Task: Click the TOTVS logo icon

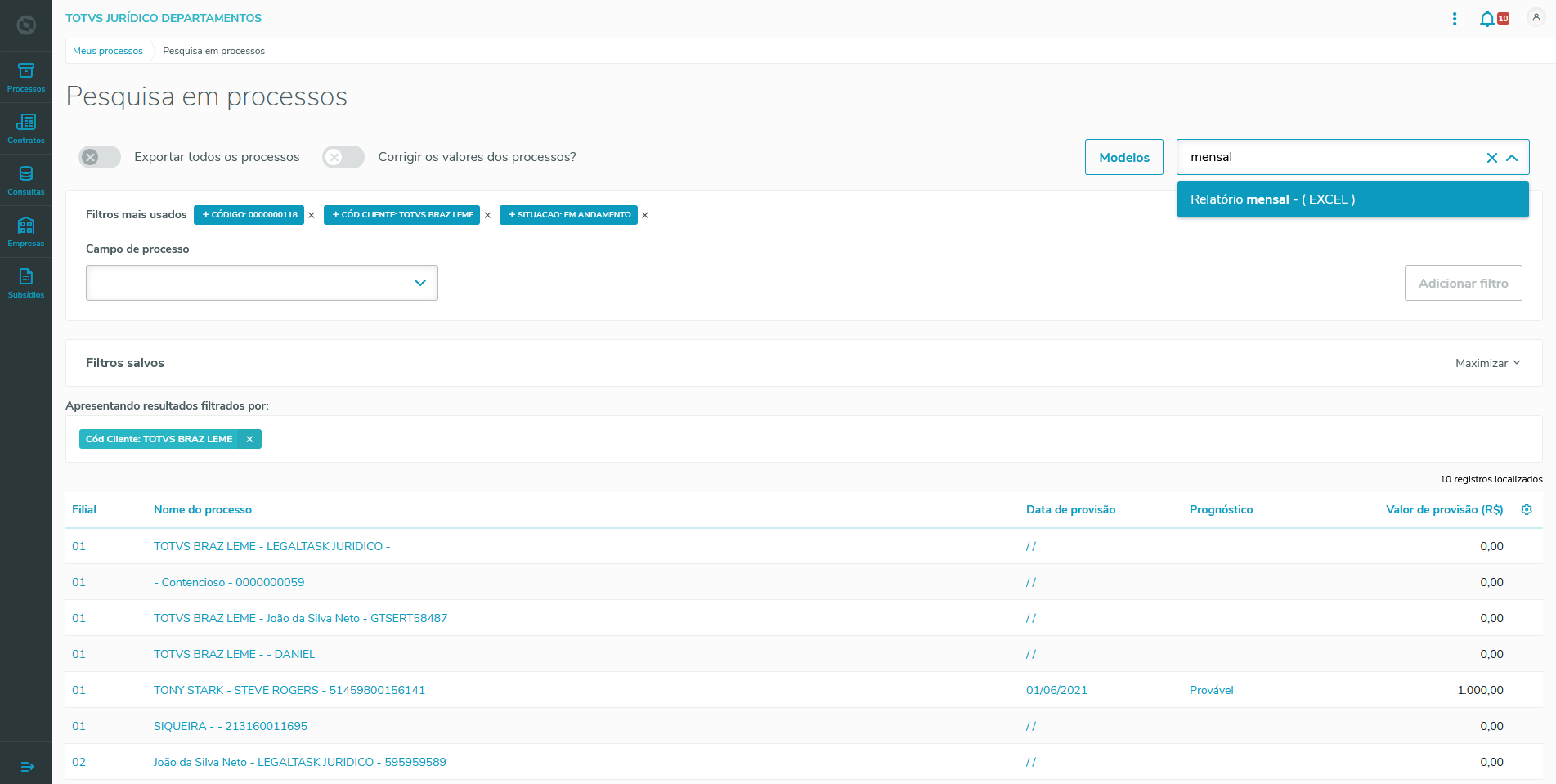Action: tap(26, 25)
